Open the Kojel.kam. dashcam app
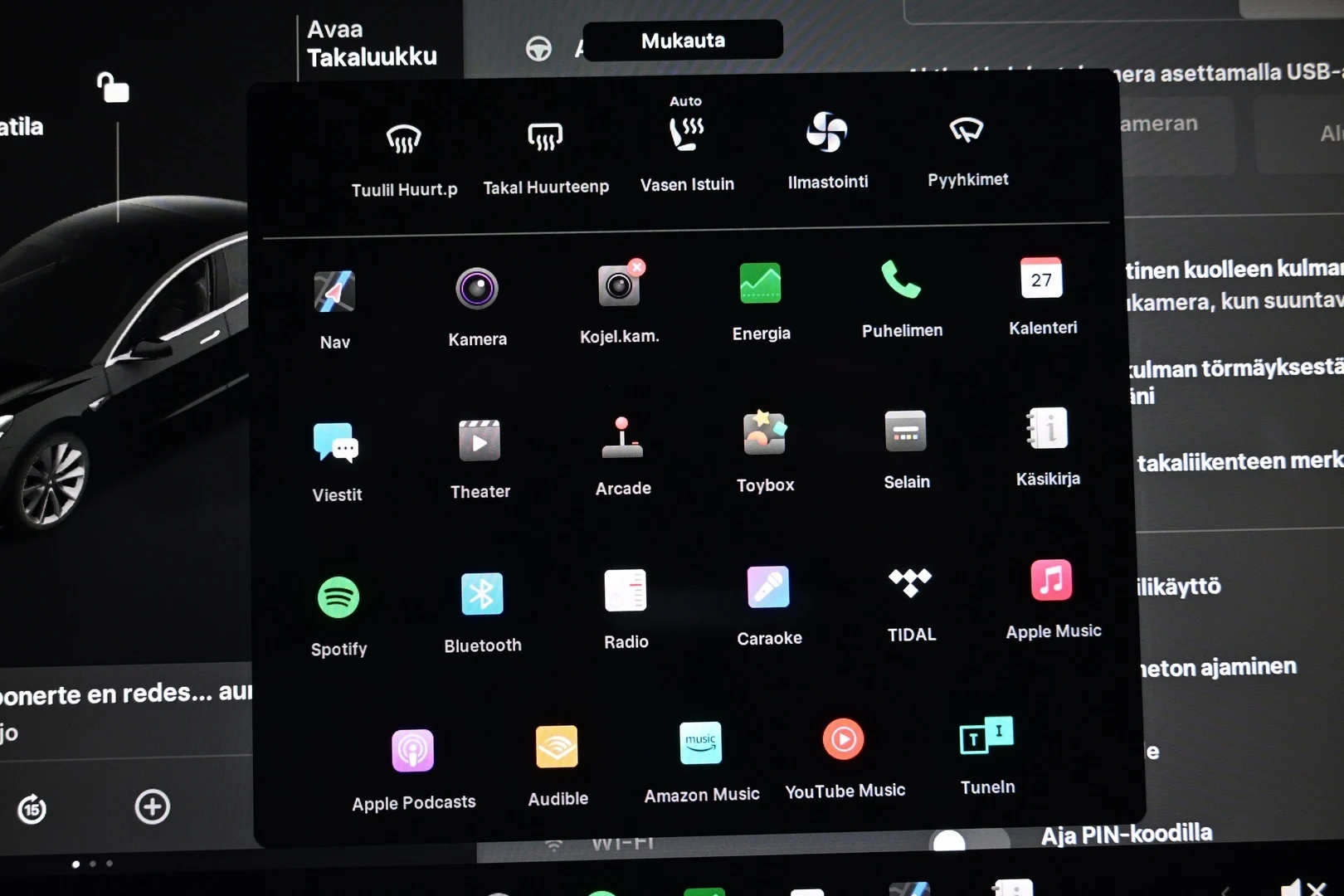Viewport: 1344px width, 896px height. pyautogui.click(x=620, y=285)
